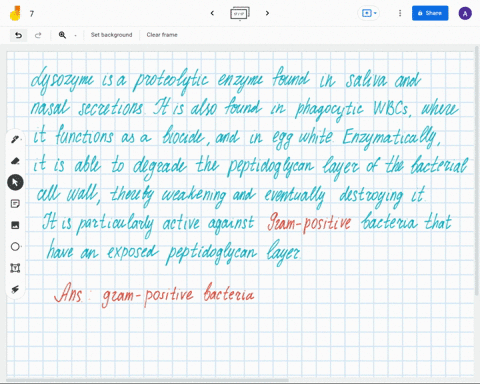Click the red 'Ans' handwriting
480x384 pixels.
(68, 293)
